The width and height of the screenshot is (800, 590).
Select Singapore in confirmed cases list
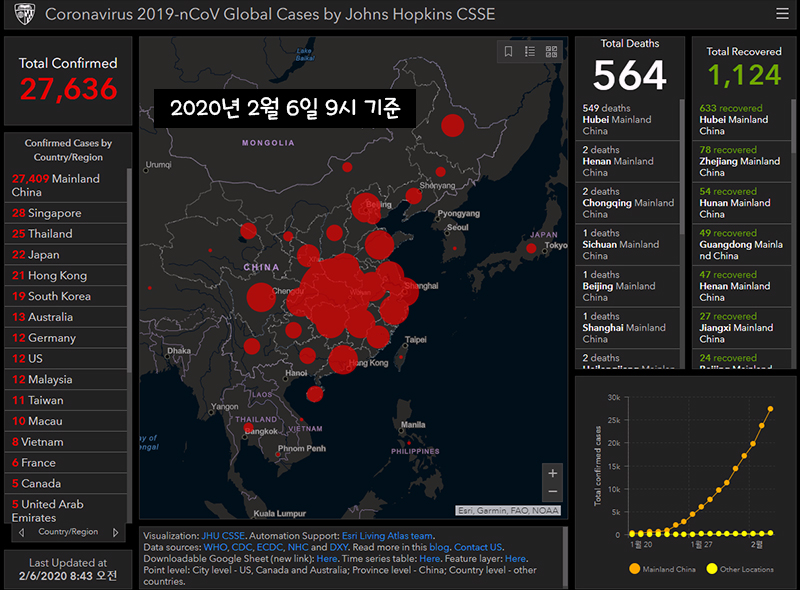click(66, 213)
